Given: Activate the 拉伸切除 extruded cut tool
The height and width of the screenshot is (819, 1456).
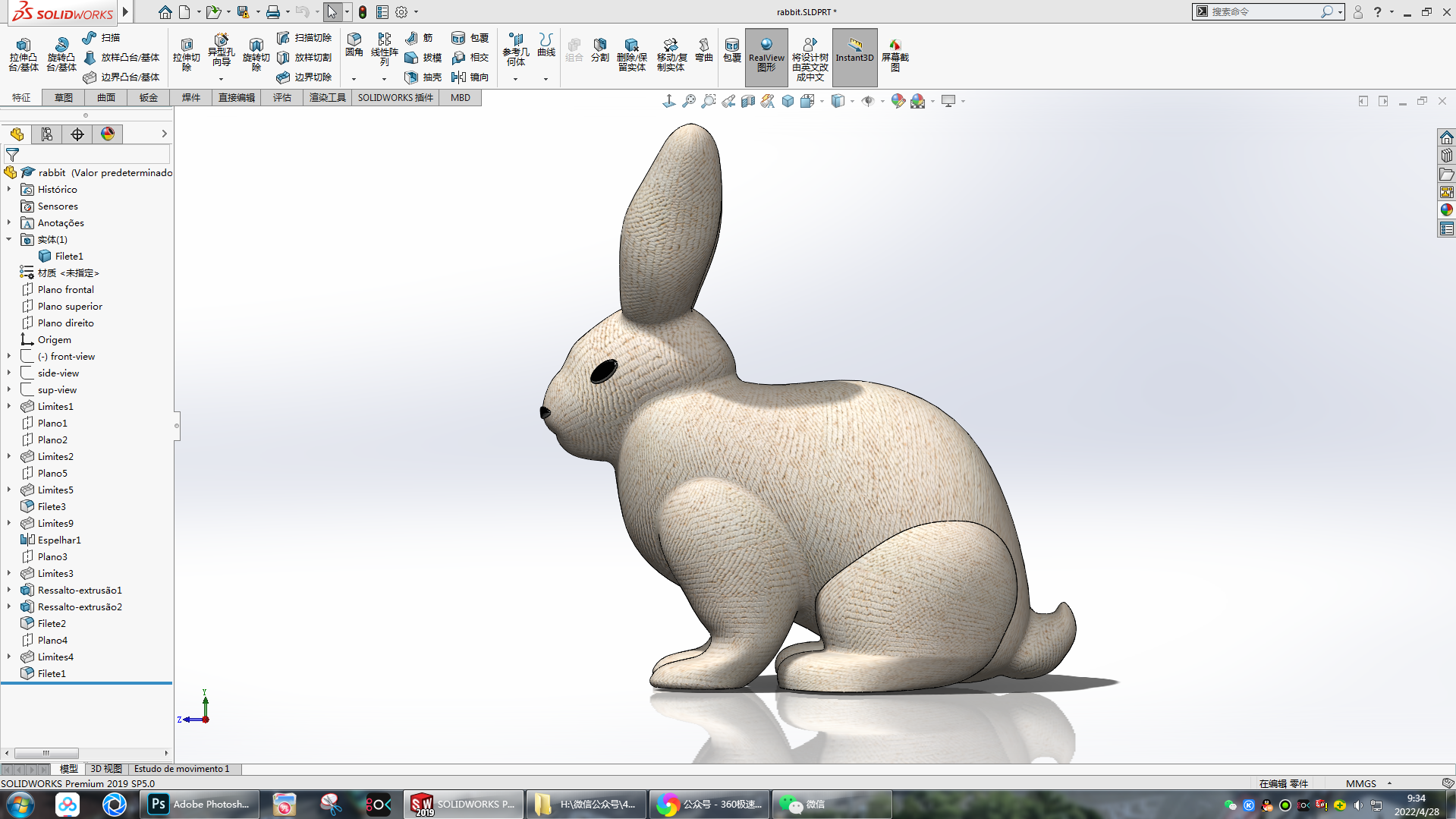Looking at the screenshot, I should (x=187, y=53).
